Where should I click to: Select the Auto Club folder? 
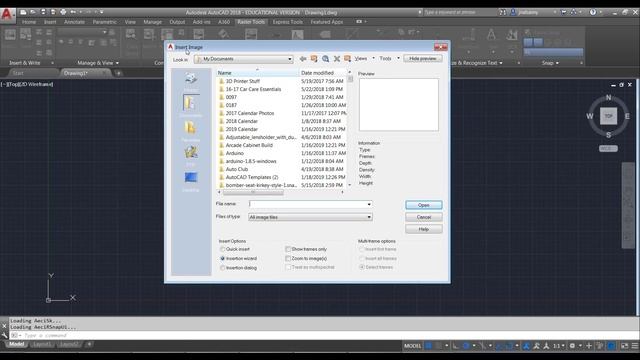[x=237, y=169]
